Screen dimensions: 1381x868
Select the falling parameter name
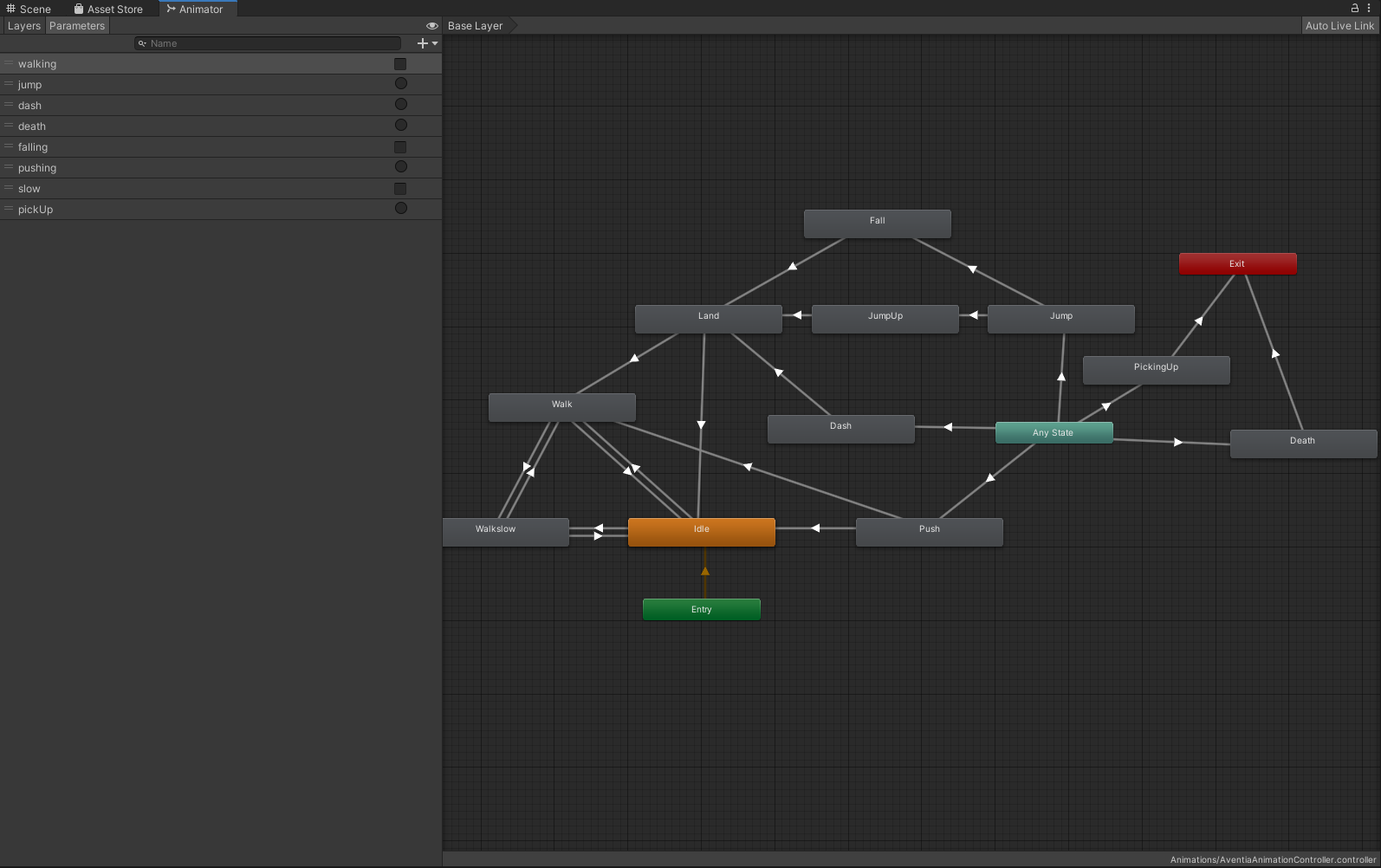coord(33,147)
